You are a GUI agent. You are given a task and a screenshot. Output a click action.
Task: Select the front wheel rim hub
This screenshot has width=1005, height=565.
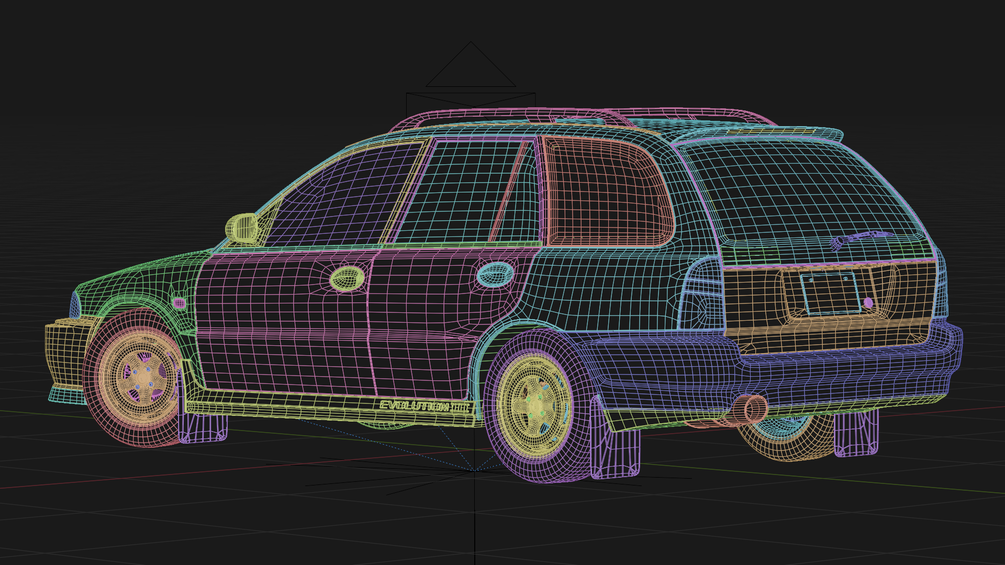pos(142,379)
